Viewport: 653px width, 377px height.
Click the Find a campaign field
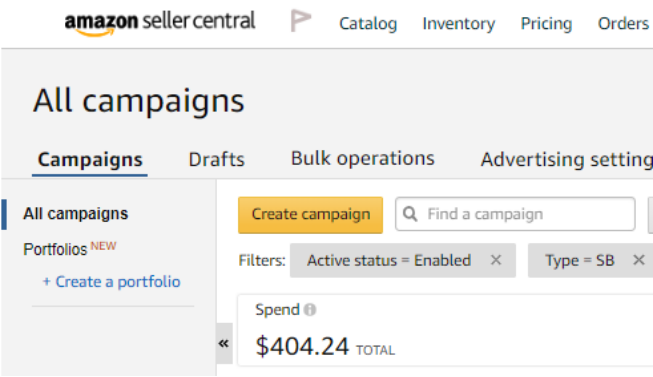515,214
